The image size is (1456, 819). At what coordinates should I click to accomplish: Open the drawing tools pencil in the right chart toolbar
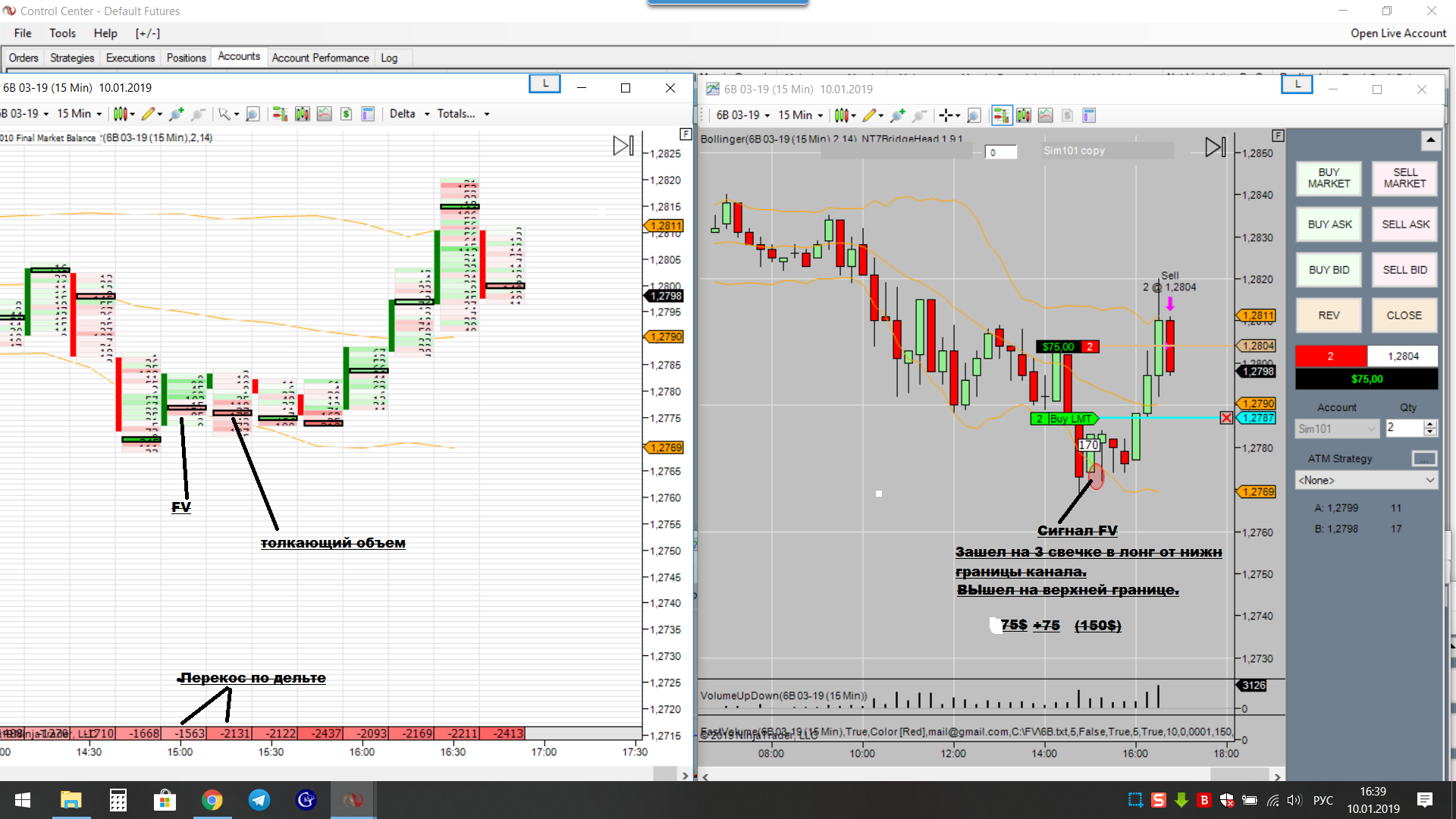869,115
